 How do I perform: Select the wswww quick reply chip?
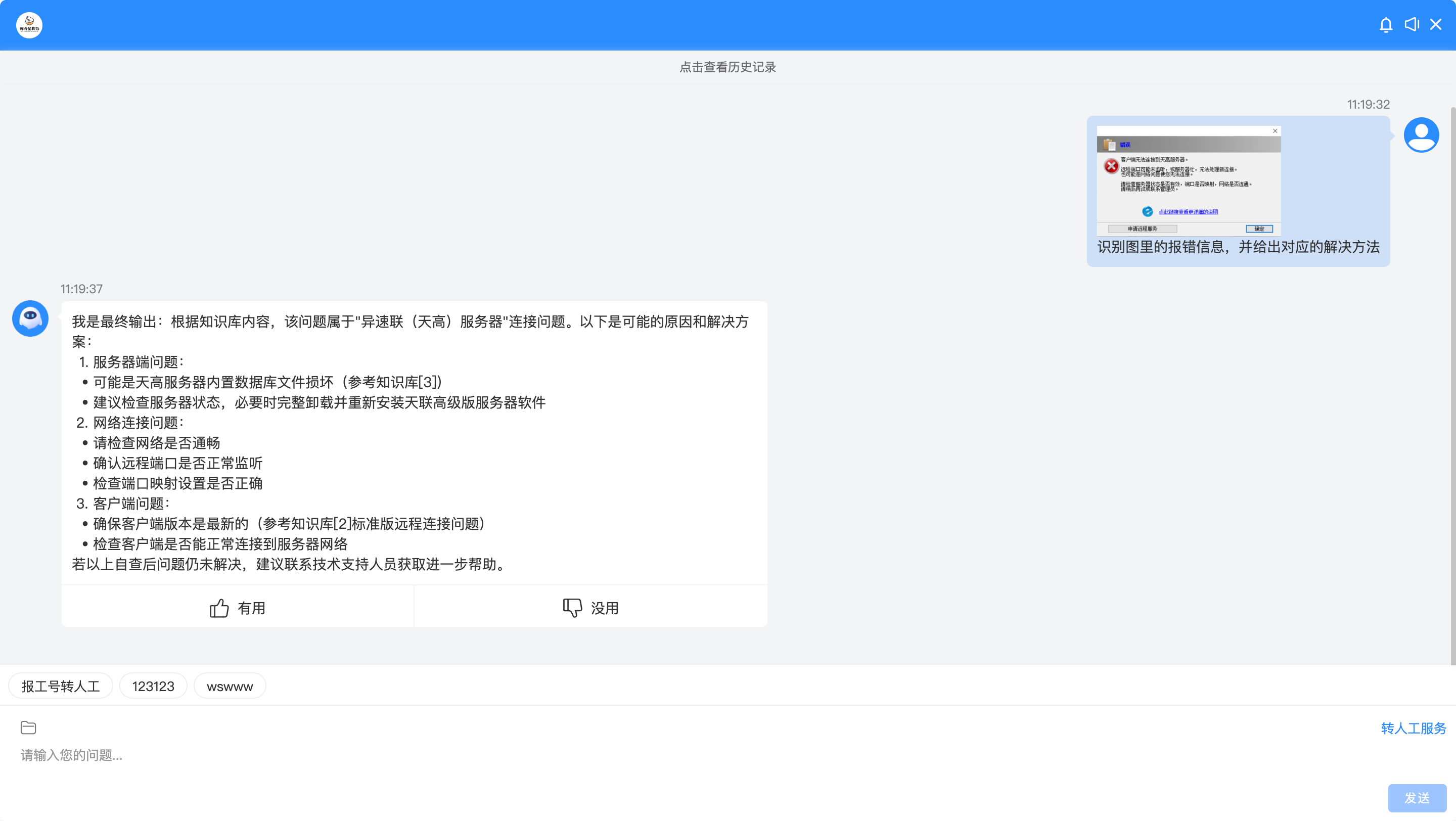click(x=230, y=686)
